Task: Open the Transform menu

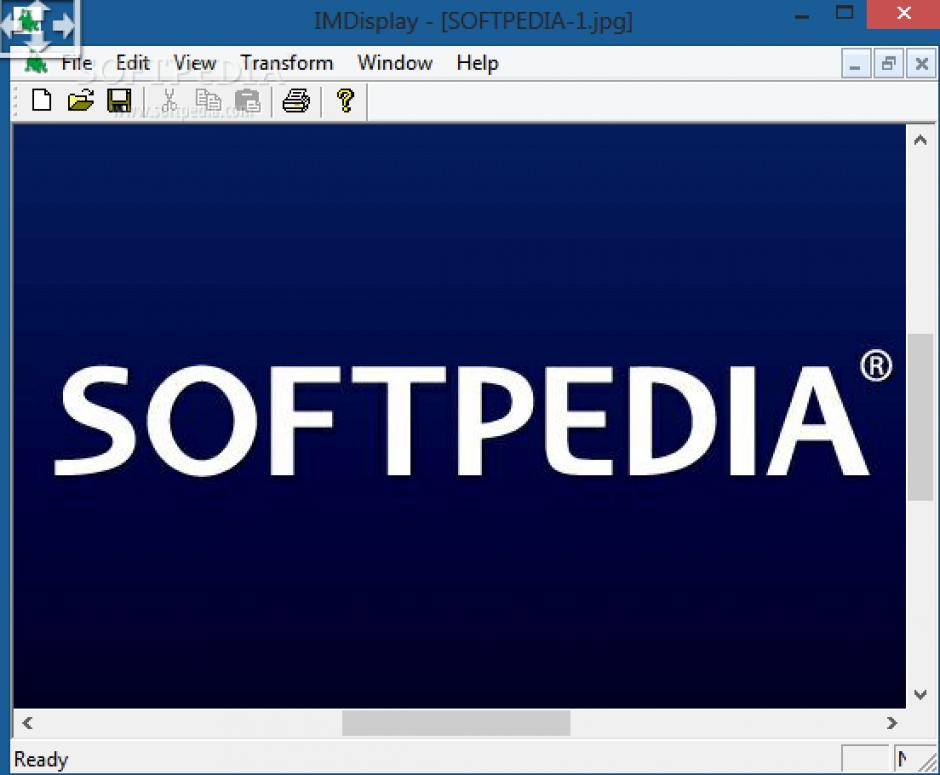Action: click(x=287, y=63)
